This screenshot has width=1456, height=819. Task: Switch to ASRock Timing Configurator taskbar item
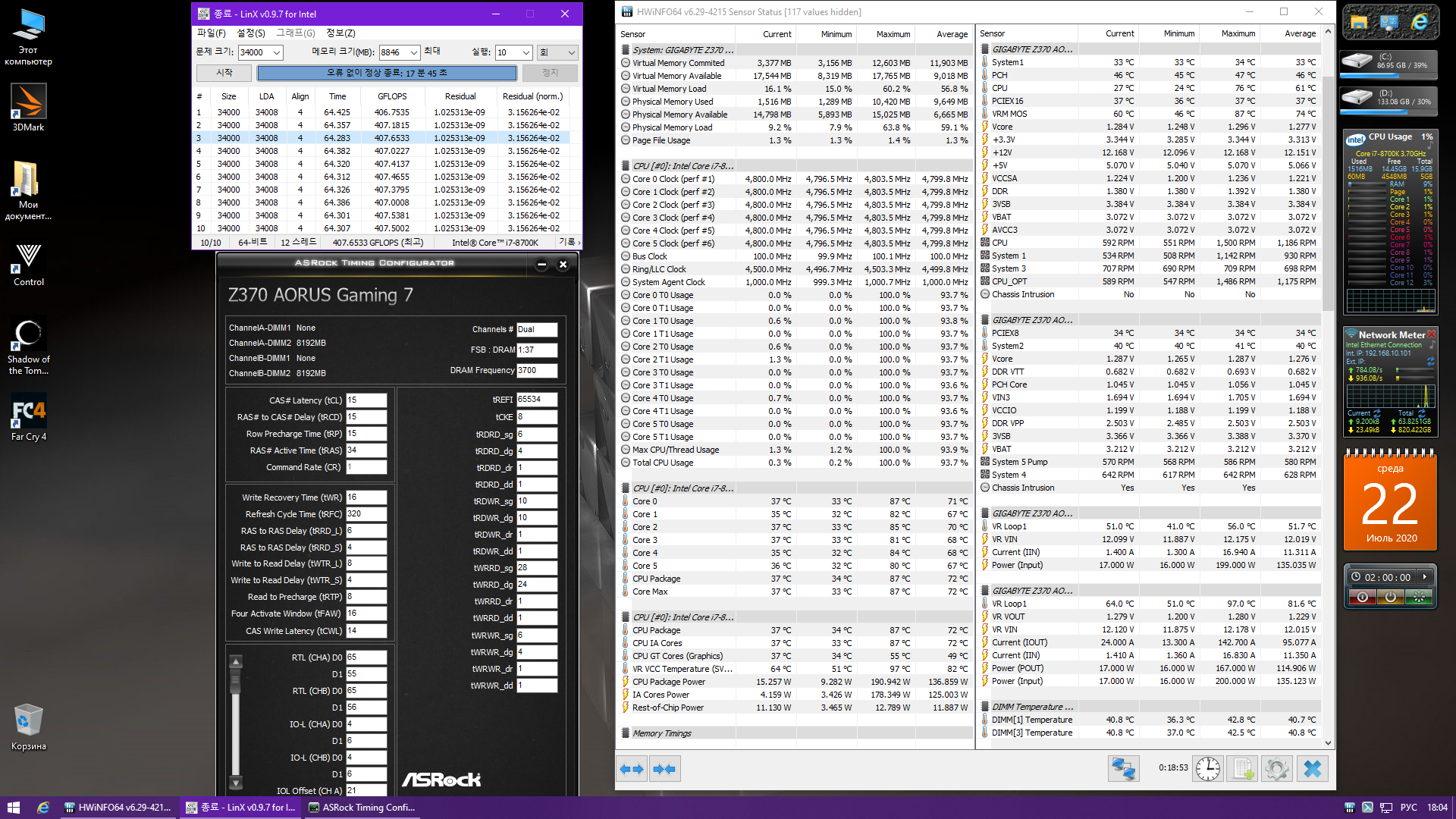(x=362, y=808)
